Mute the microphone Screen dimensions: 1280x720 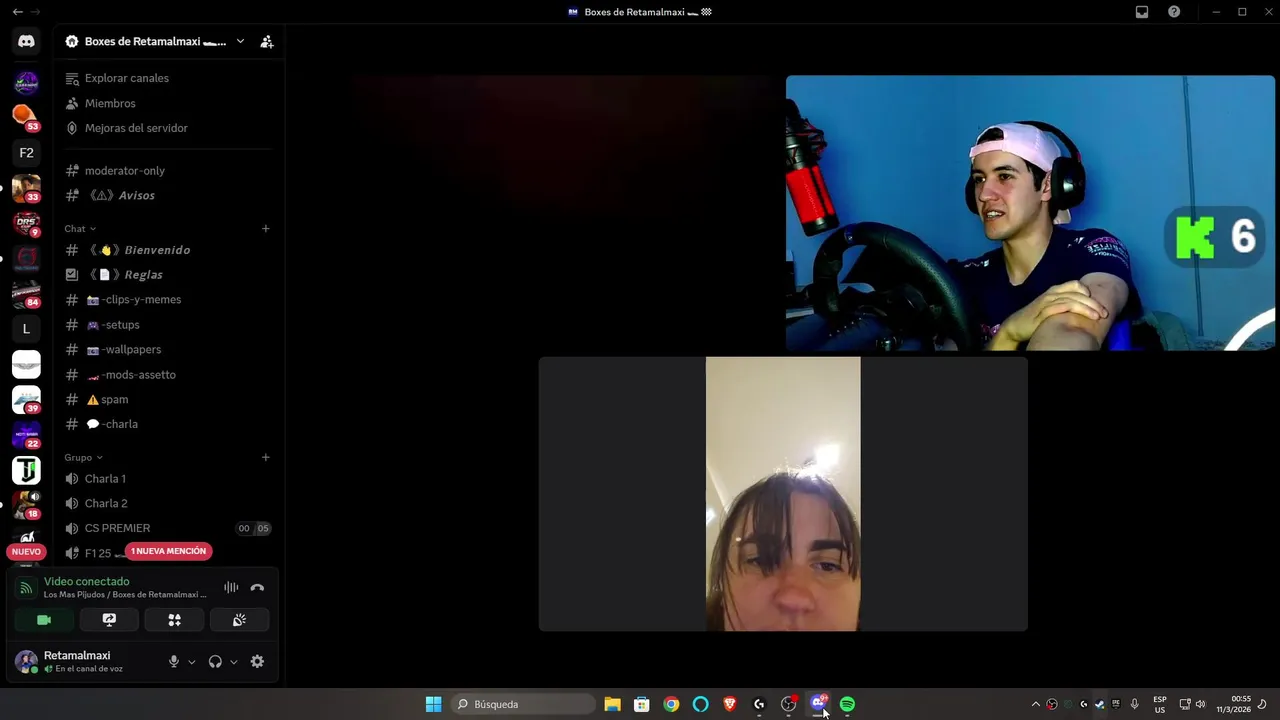(174, 661)
